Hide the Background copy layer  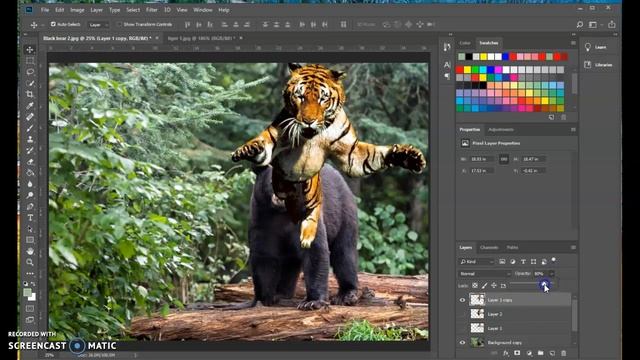[x=462, y=342]
